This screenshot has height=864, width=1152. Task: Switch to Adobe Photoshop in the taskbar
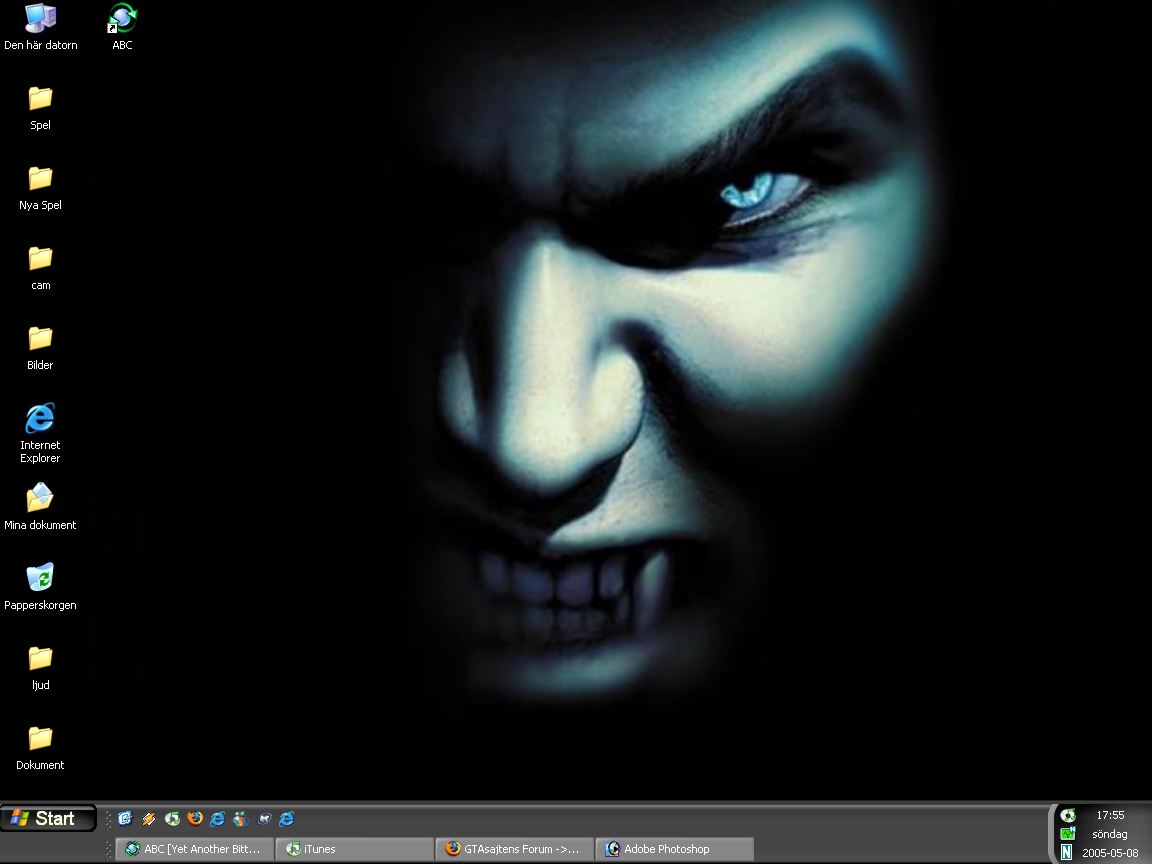(x=674, y=849)
